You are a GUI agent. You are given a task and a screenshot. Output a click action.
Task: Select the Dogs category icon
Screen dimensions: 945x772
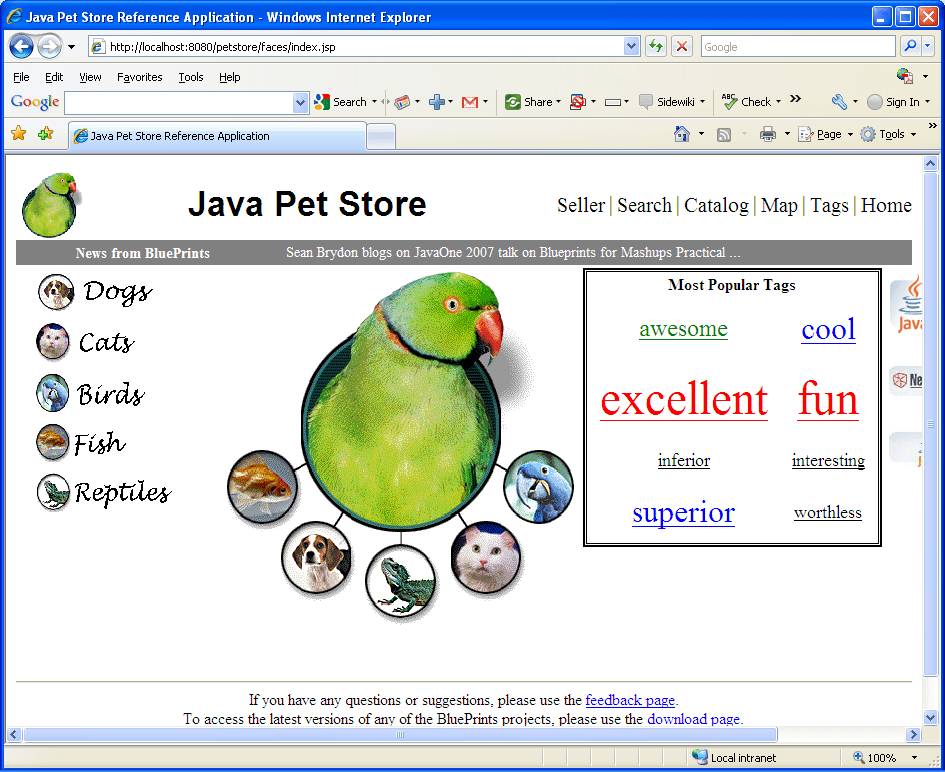56,291
